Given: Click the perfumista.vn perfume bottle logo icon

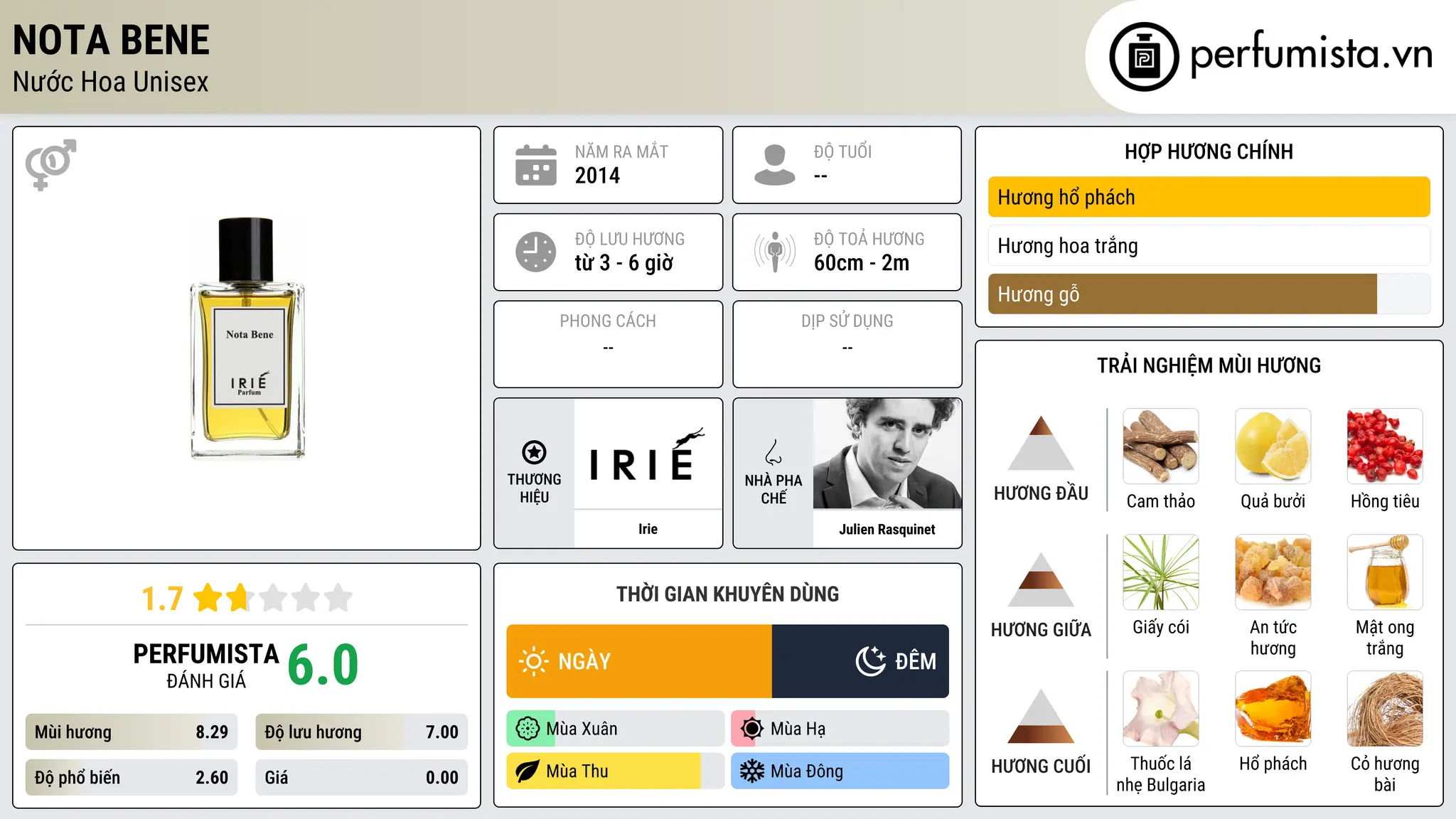Looking at the screenshot, I should 1144,57.
